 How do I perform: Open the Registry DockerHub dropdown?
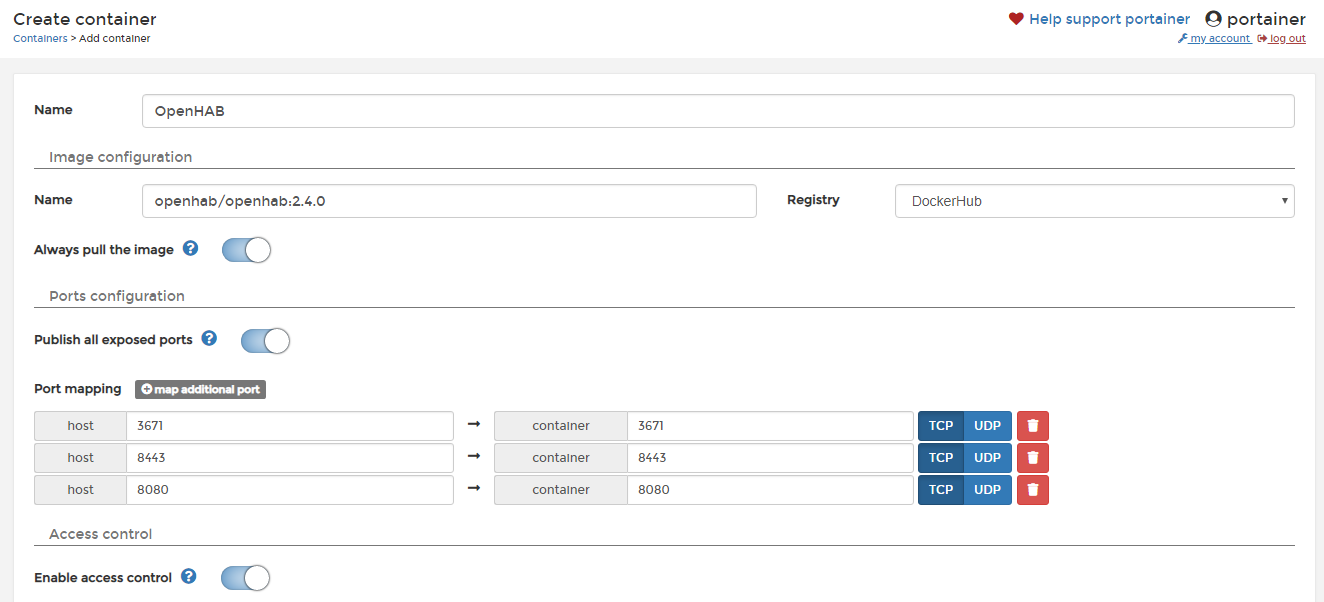pyautogui.click(x=1095, y=201)
